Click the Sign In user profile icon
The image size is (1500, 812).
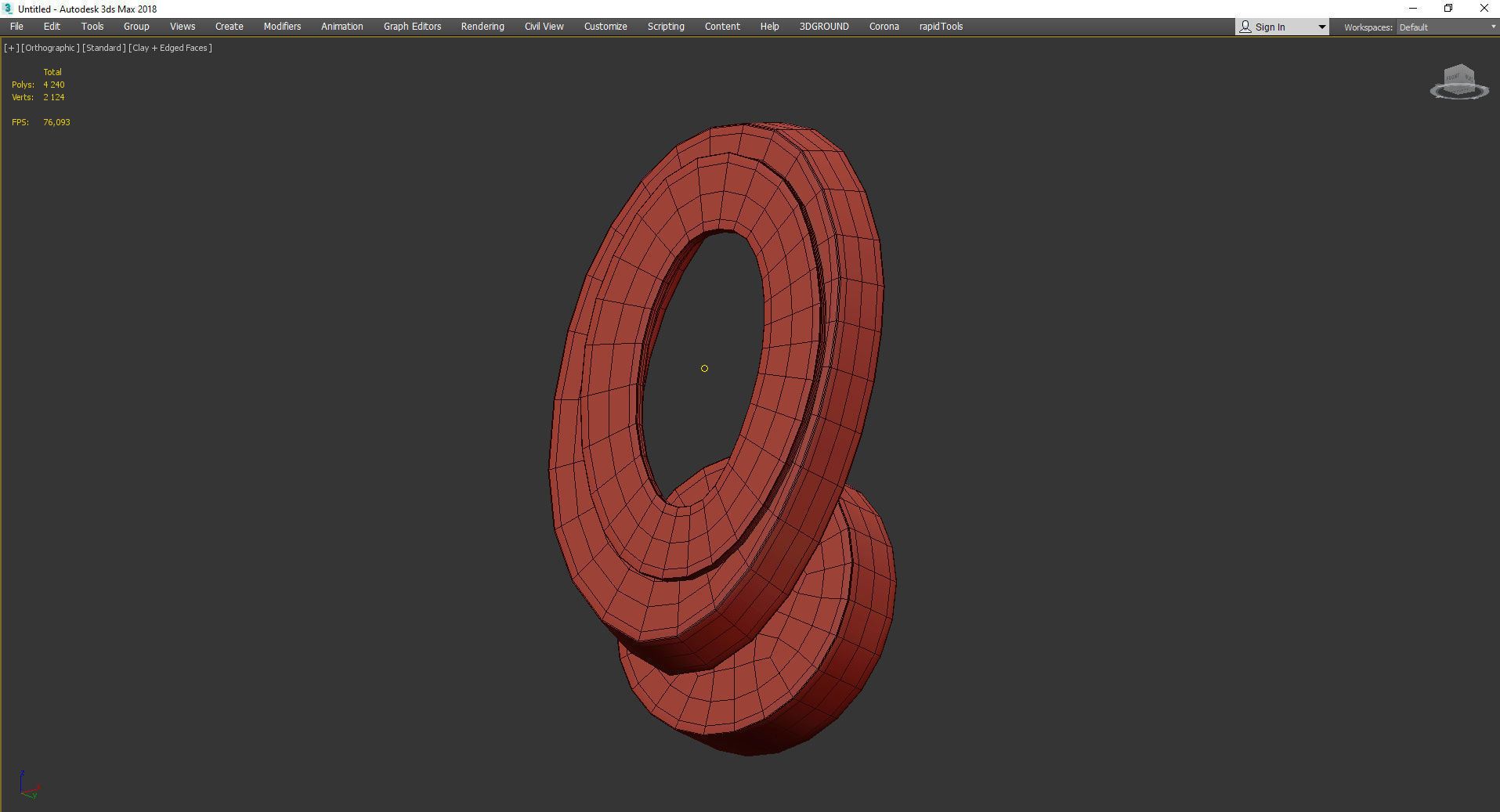[1245, 27]
